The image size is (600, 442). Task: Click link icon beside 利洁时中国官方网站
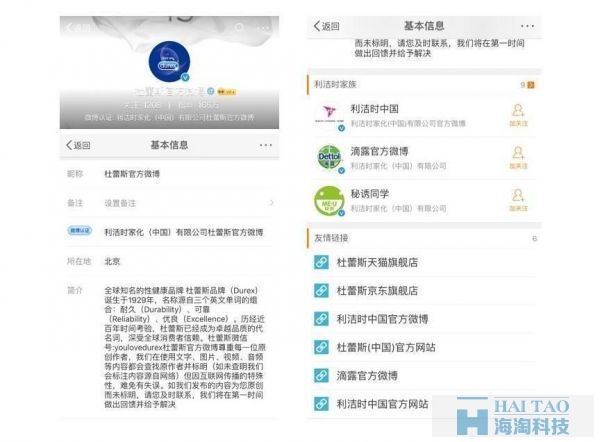click(x=321, y=404)
